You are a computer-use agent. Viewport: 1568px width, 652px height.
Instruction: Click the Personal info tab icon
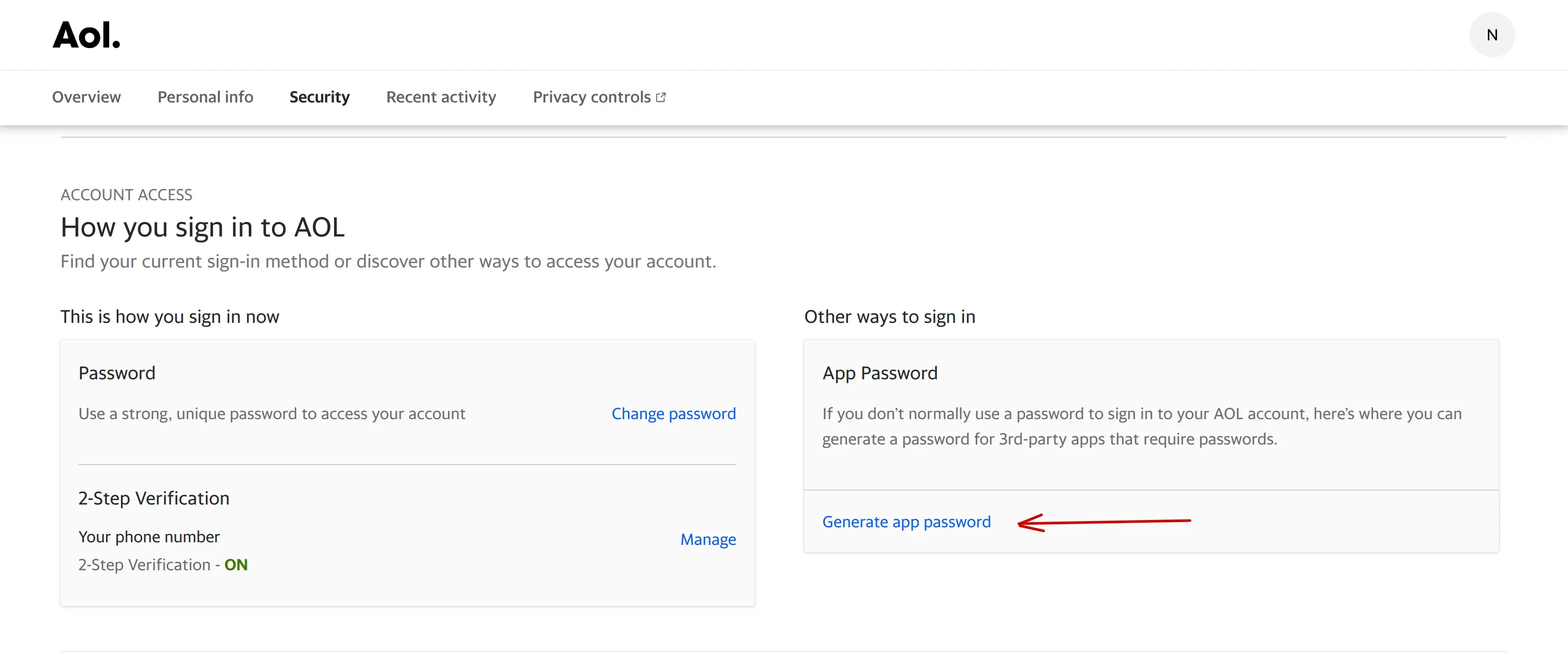coord(205,97)
